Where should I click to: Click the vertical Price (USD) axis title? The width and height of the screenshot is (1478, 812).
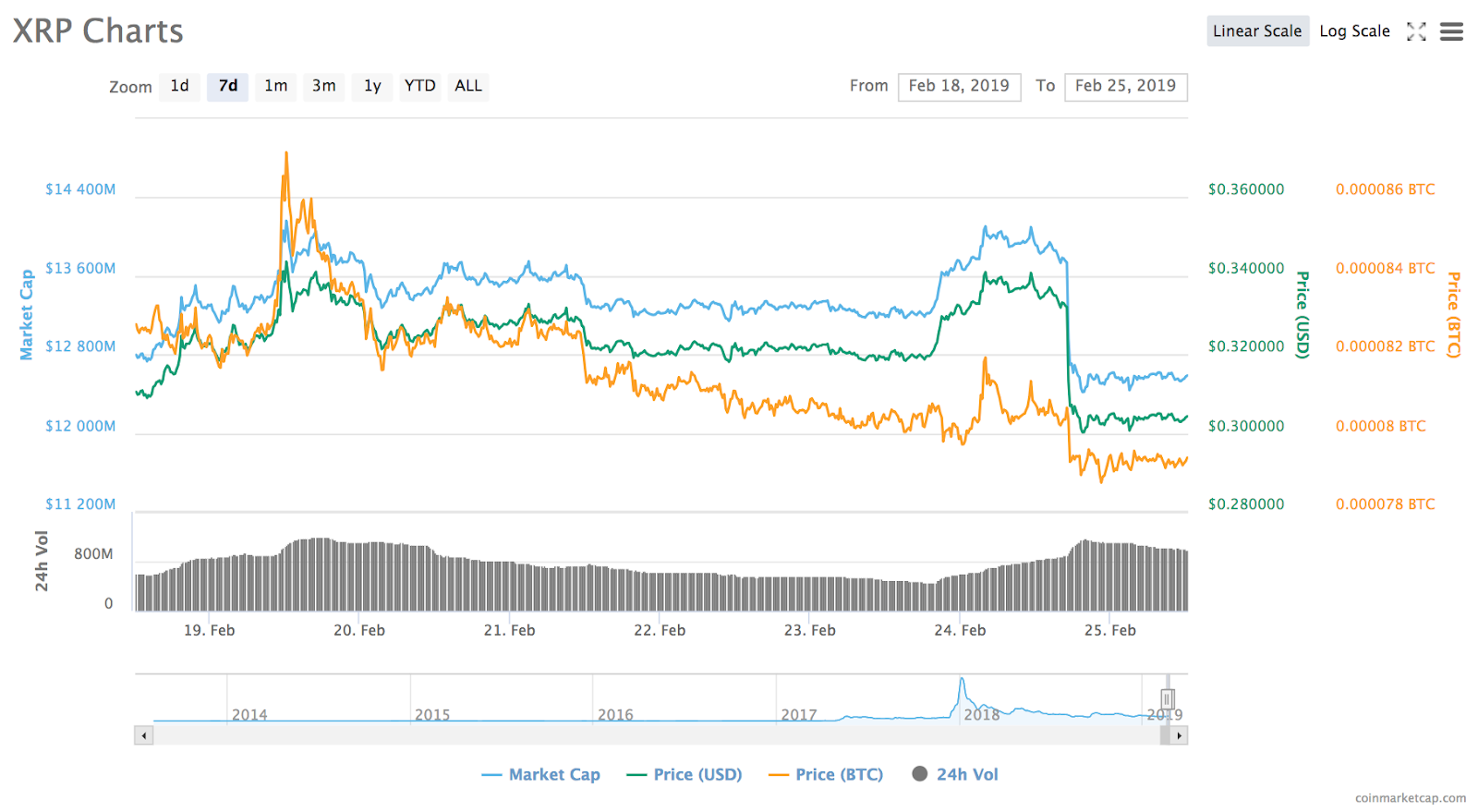1302,315
